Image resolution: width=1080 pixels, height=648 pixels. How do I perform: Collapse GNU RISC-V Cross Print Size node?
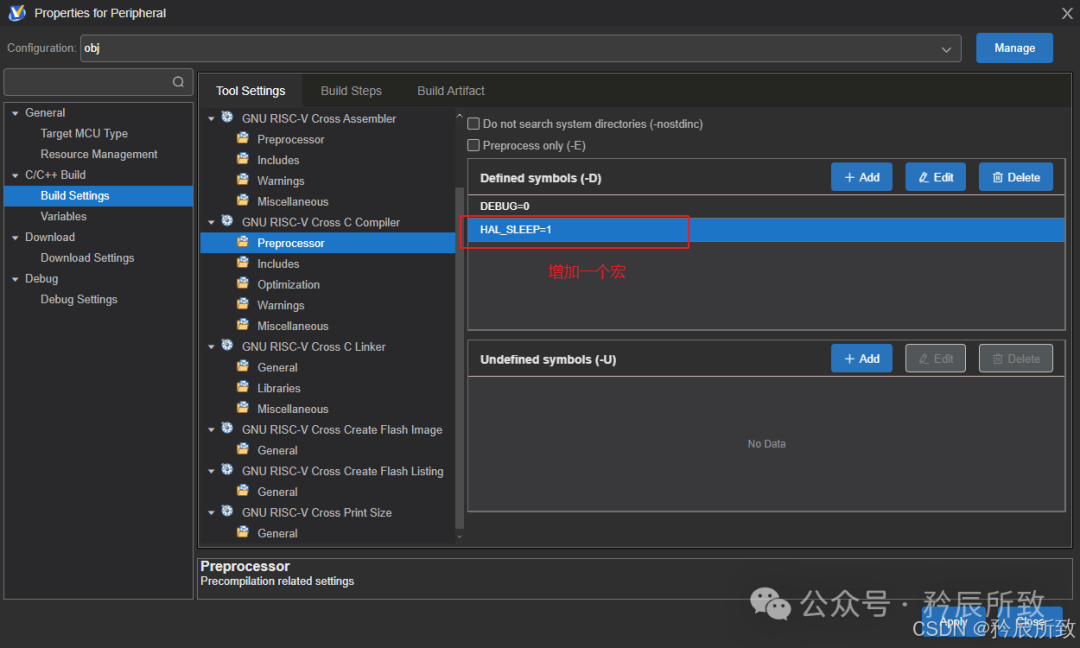click(x=211, y=512)
